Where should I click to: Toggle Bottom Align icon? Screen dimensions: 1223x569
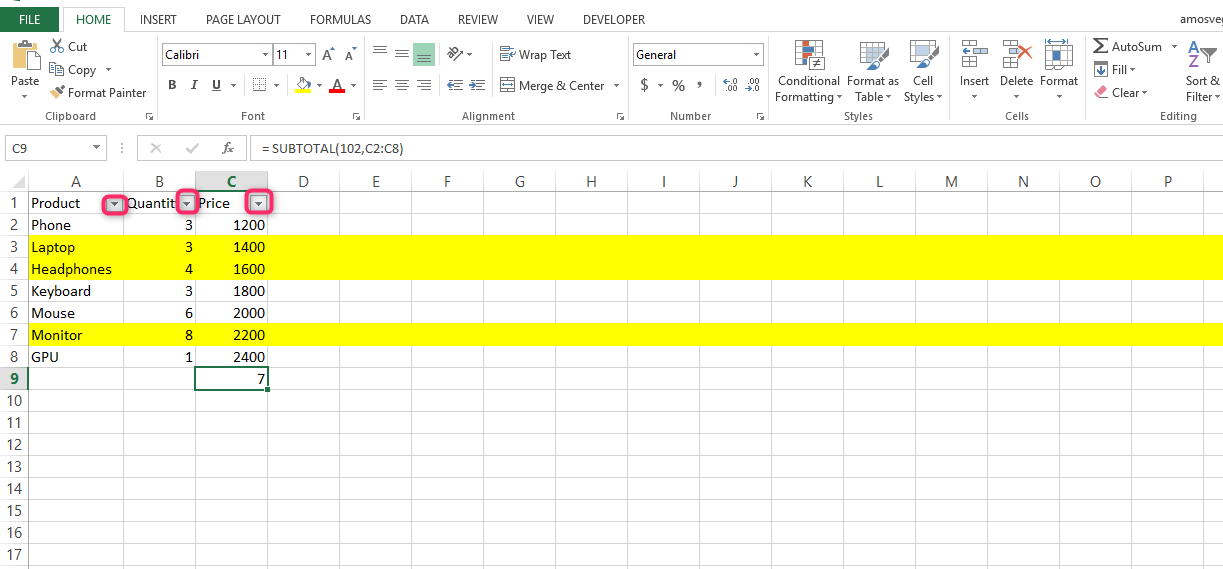[x=424, y=54]
